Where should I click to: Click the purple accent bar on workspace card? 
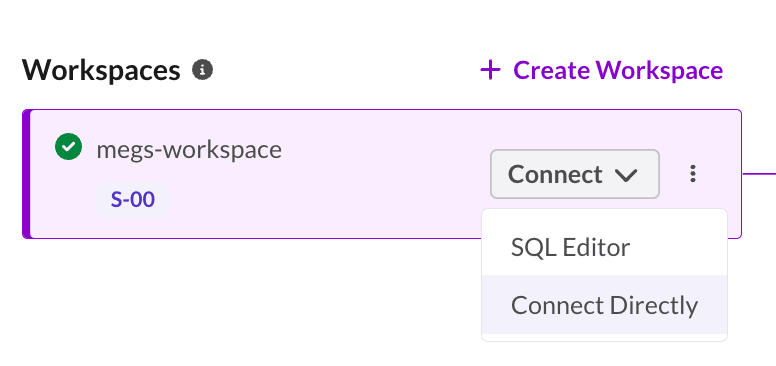pos(27,174)
